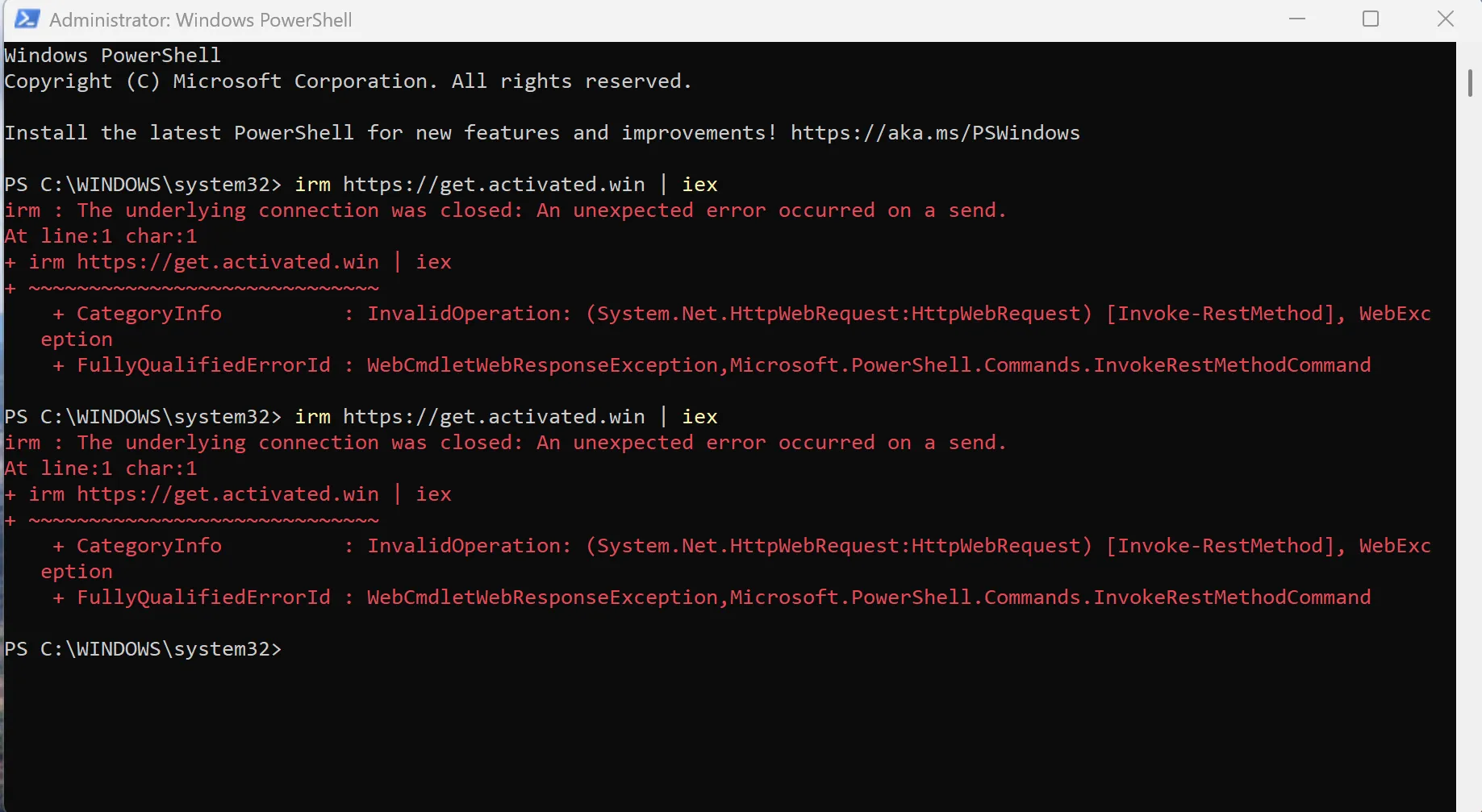
Task: Minimize the PowerShell window
Action: [x=1296, y=19]
